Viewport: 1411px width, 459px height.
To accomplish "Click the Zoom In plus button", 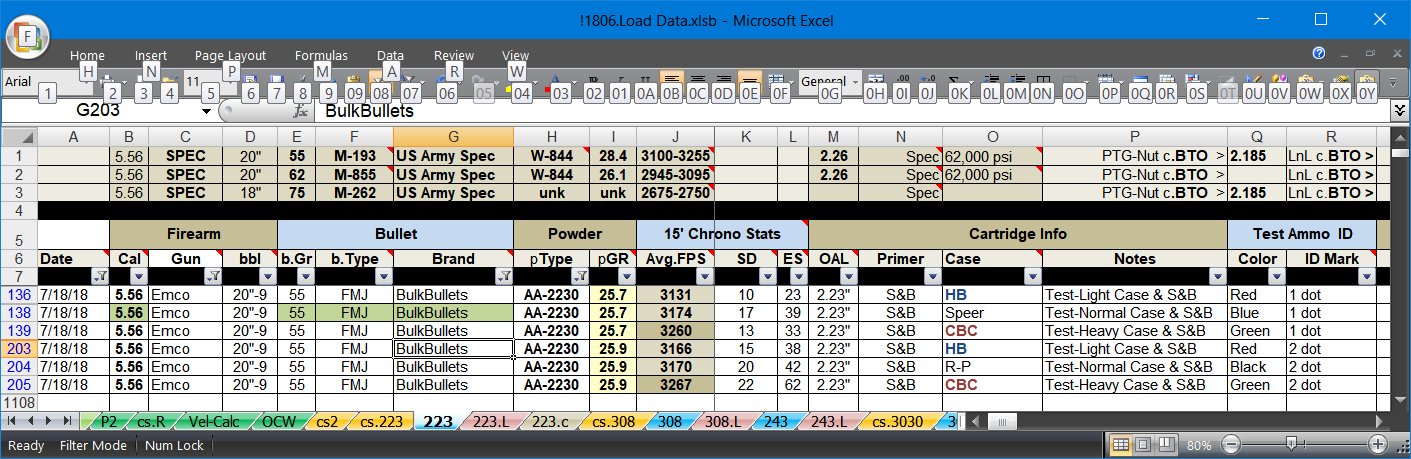I will click(x=1378, y=444).
